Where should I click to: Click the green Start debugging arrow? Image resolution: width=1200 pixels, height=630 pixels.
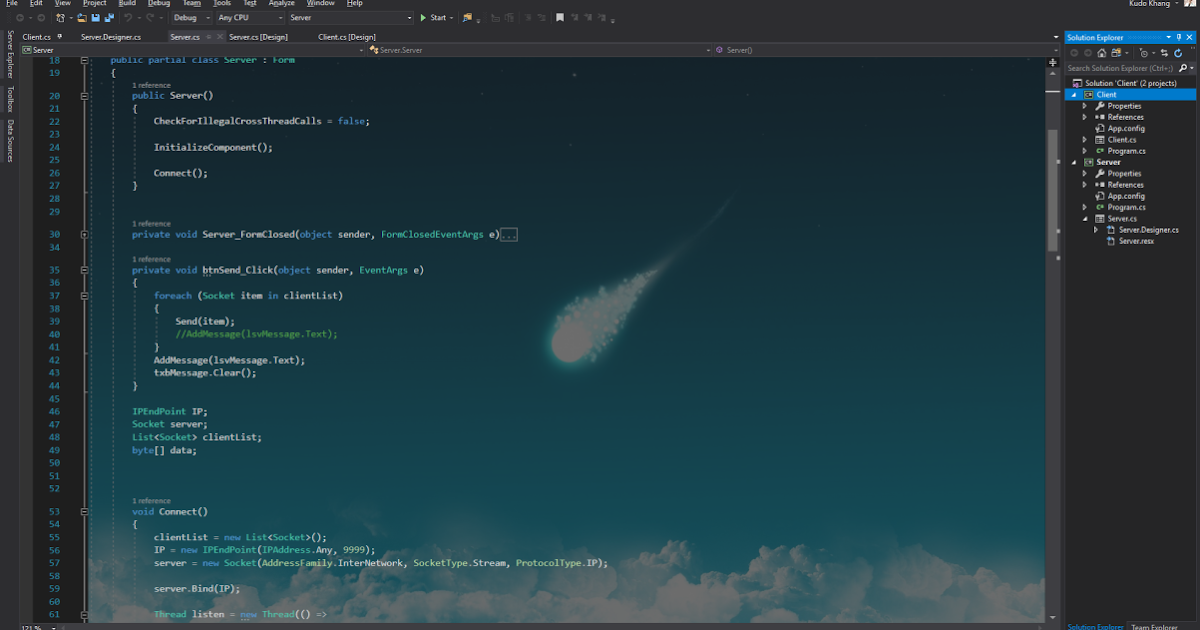tap(423, 17)
